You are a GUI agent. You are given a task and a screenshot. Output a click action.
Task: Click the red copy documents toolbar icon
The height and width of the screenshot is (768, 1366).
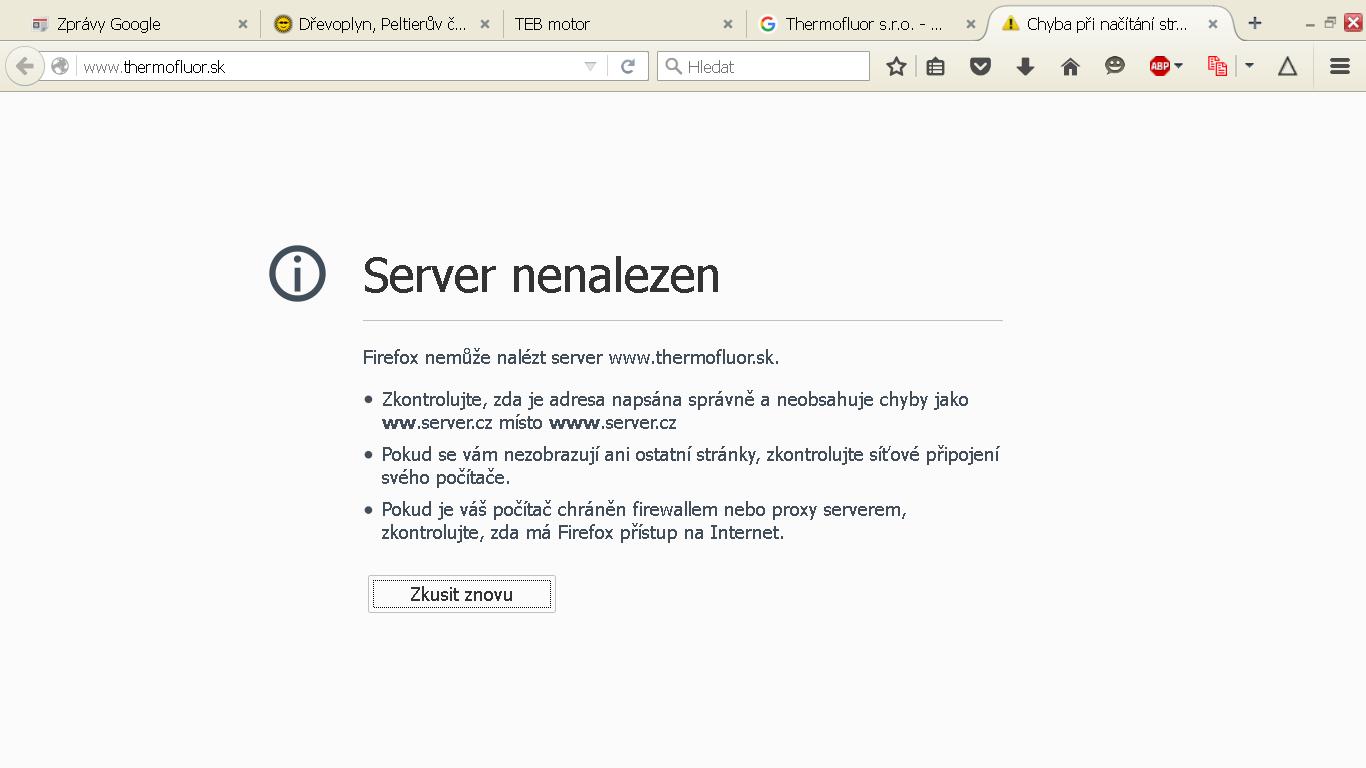click(1217, 66)
